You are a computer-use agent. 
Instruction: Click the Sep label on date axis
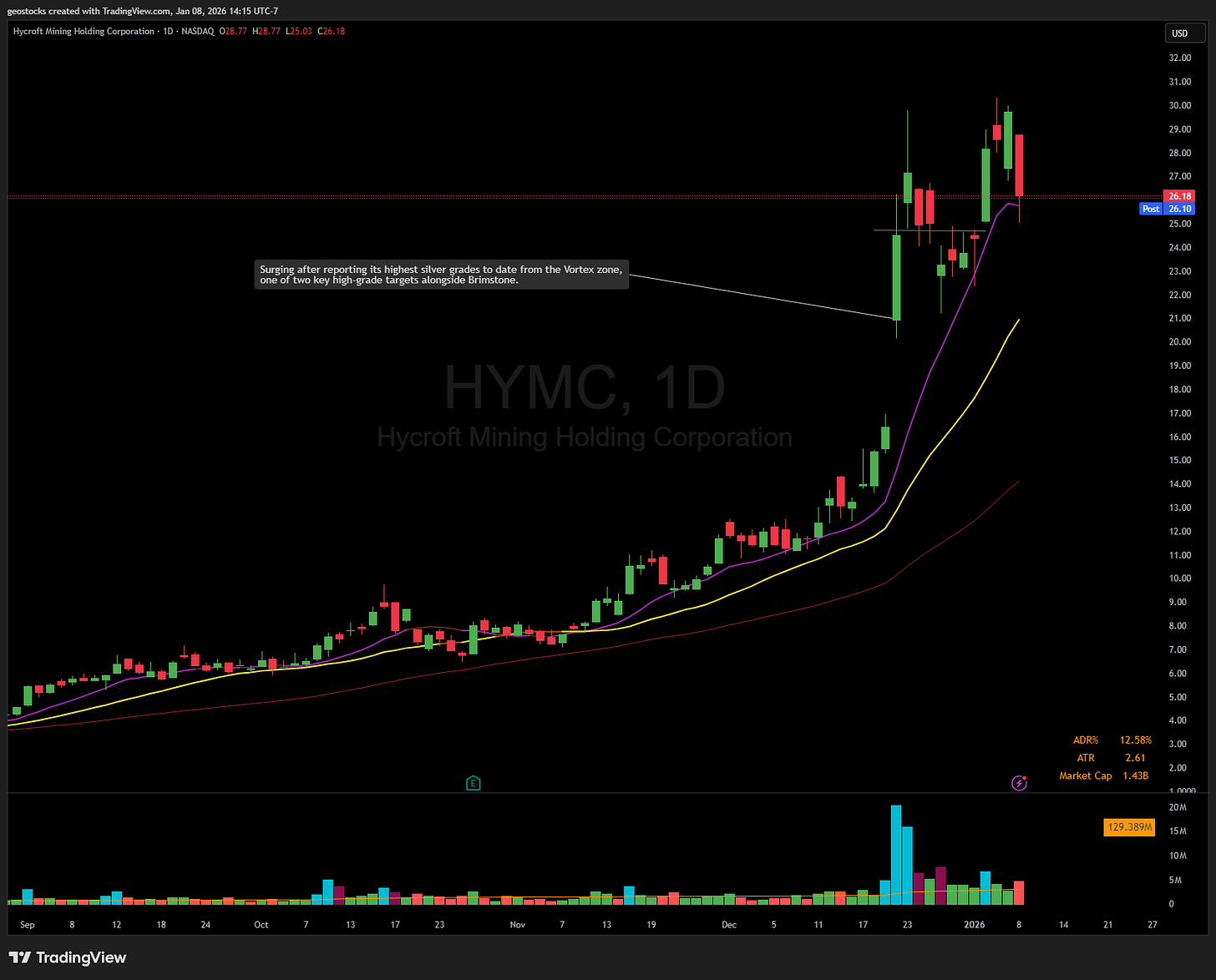27,925
